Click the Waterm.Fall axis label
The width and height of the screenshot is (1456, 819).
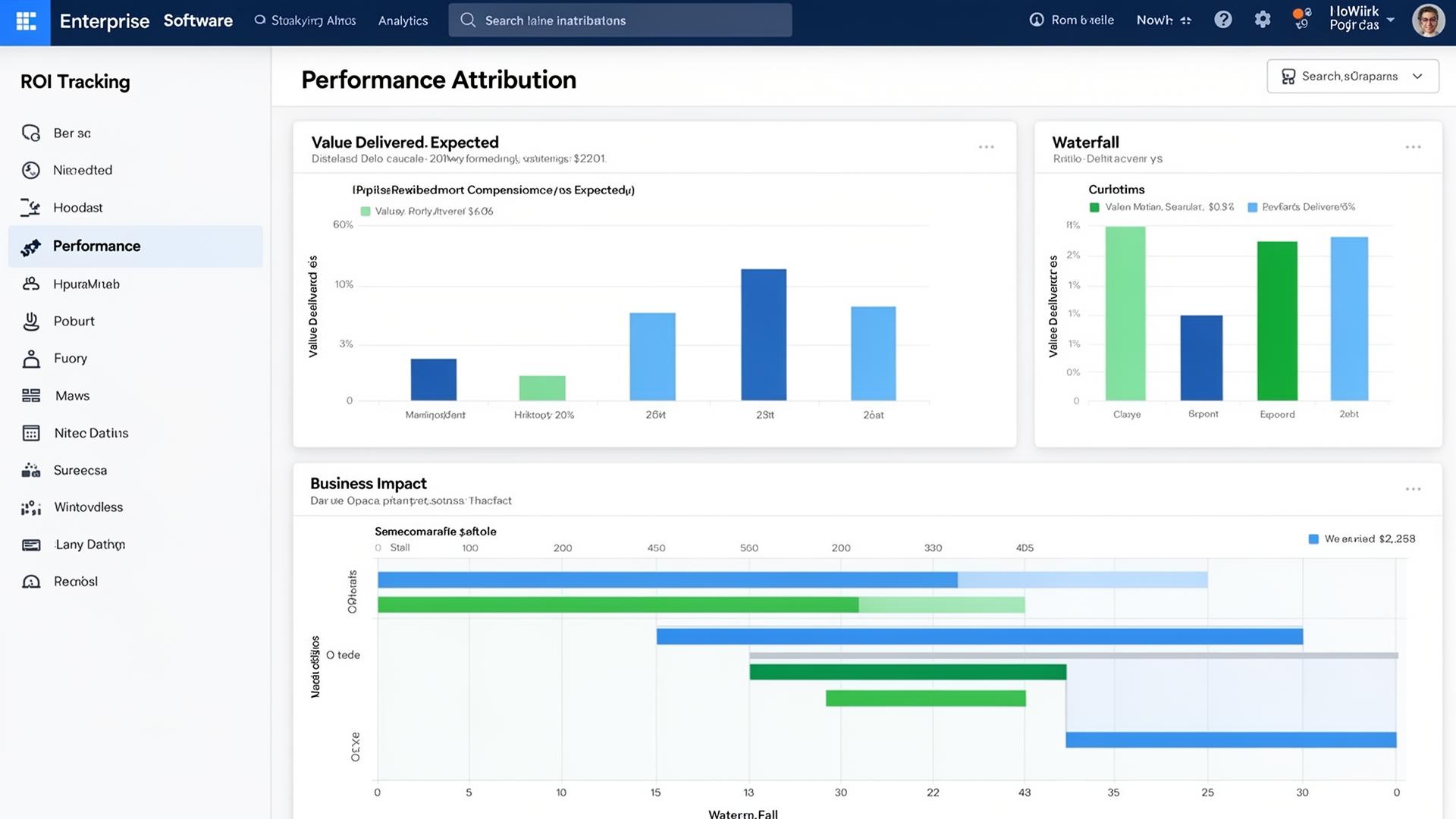click(743, 814)
